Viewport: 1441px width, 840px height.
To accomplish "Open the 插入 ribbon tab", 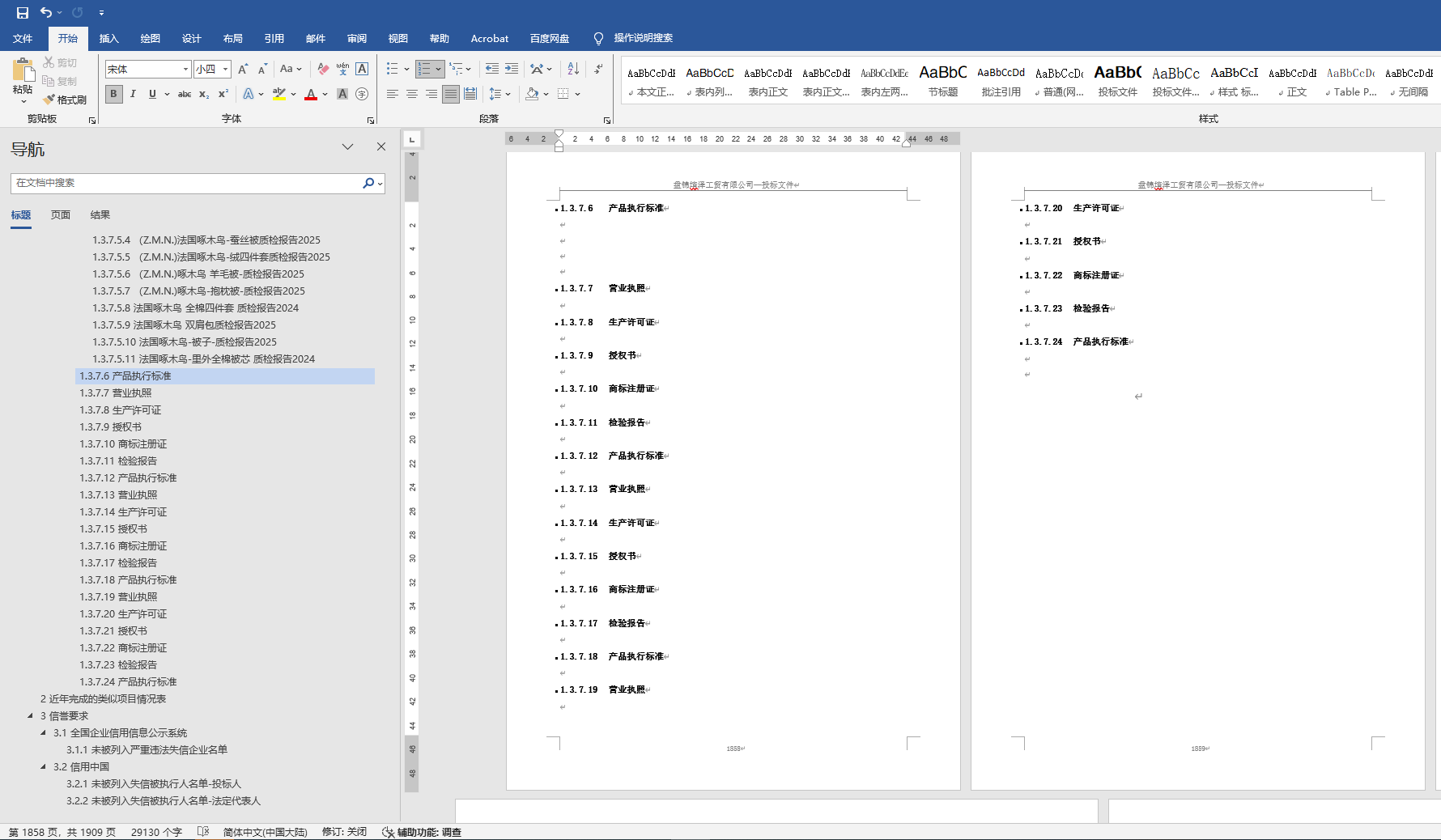I will coord(108,38).
